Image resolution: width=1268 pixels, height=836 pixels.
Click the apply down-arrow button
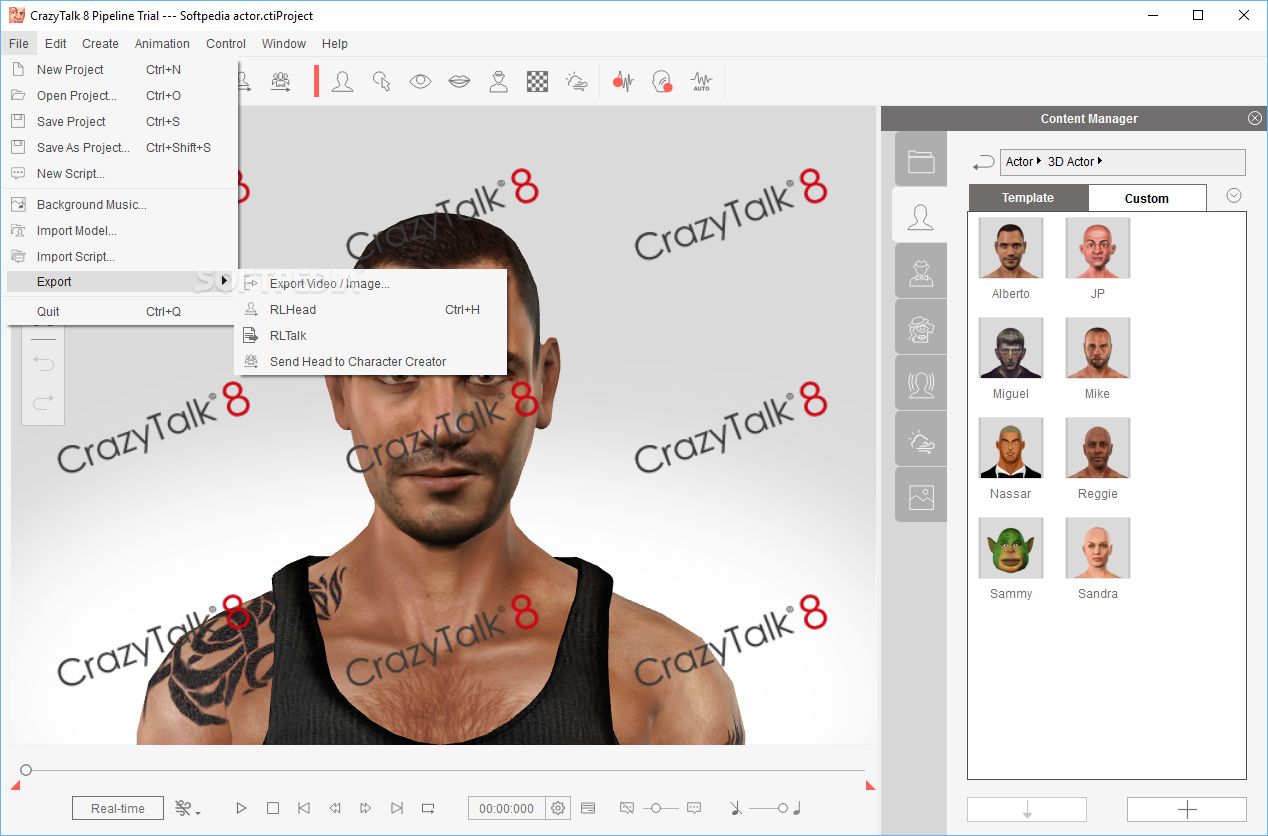(1027, 809)
